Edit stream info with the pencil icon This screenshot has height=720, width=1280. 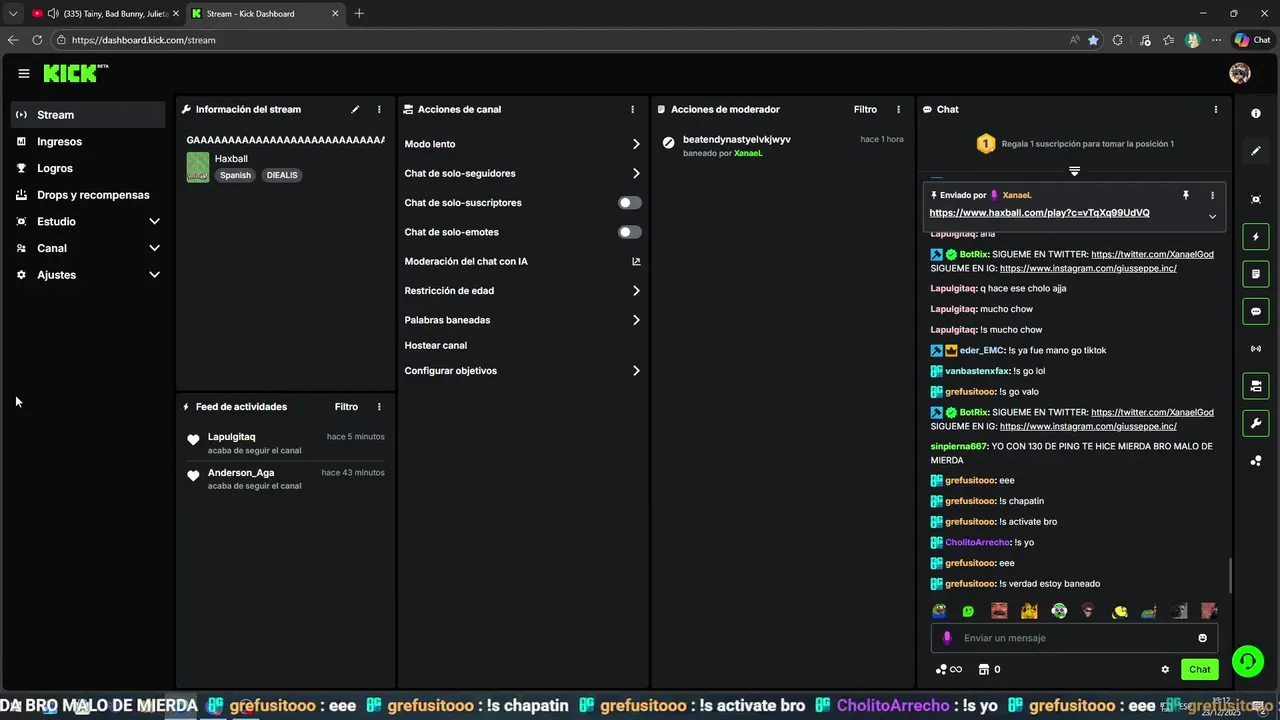click(355, 109)
